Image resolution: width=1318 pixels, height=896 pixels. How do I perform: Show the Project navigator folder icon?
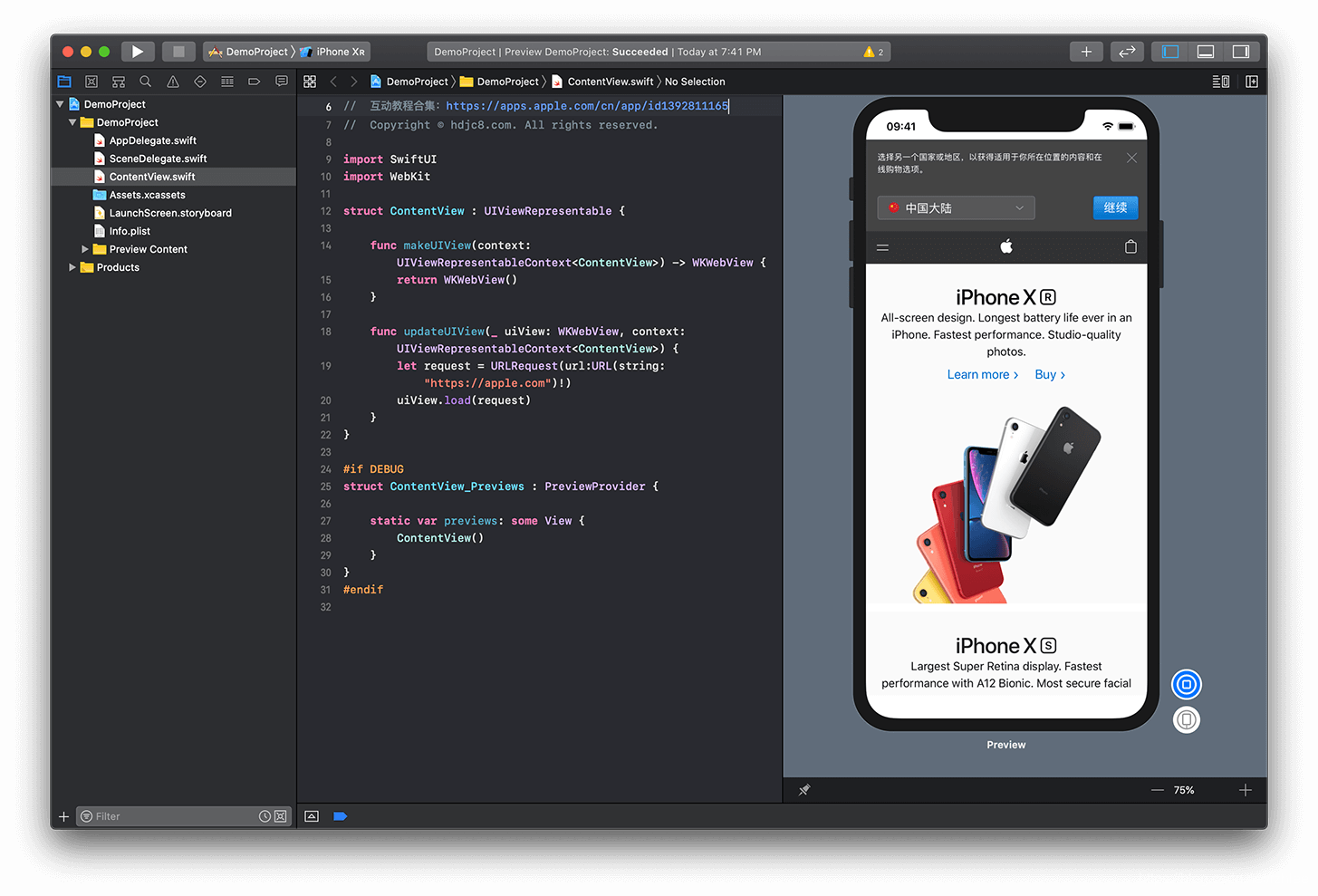pos(64,82)
